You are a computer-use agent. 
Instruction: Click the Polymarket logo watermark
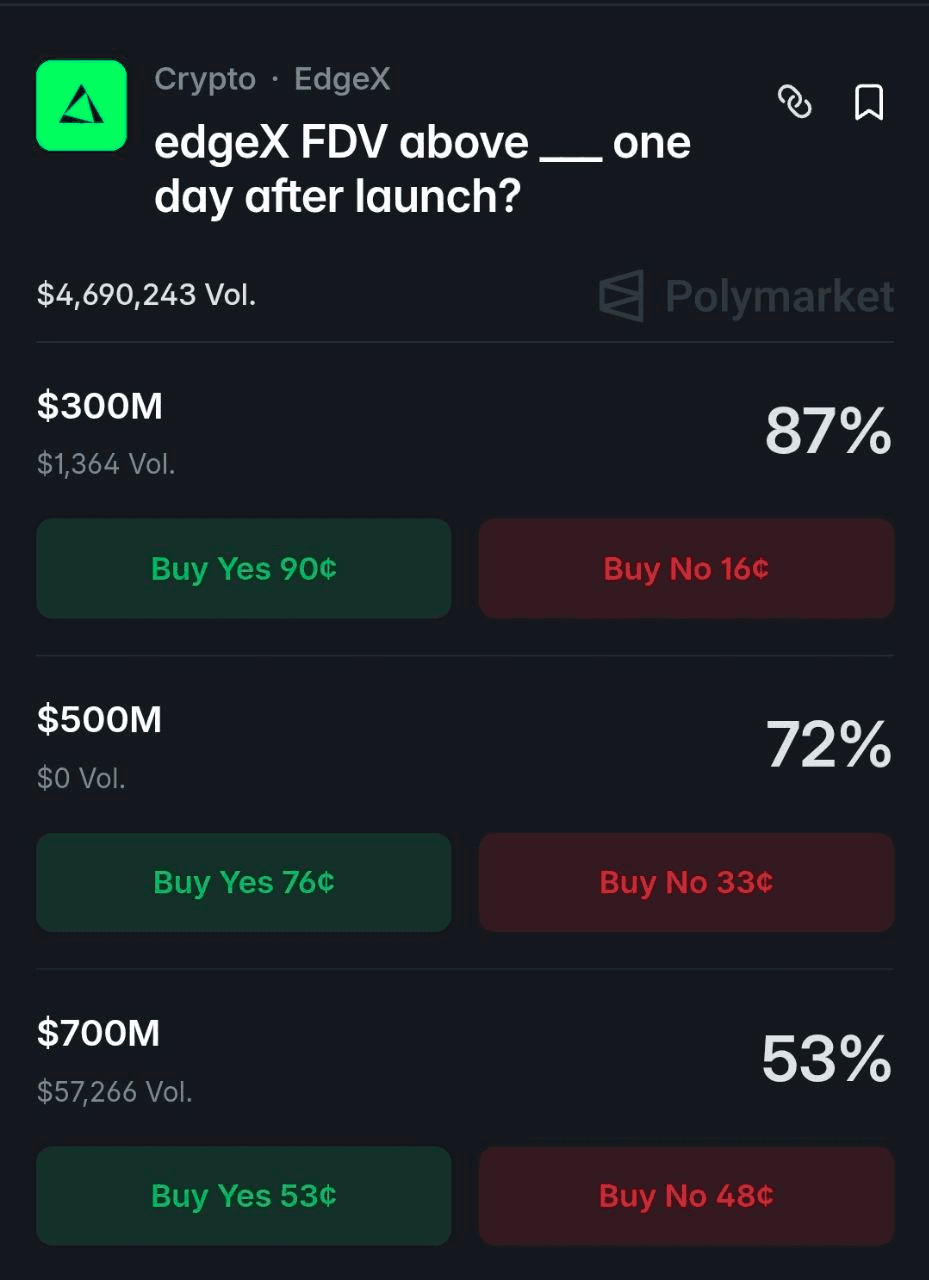(x=746, y=296)
